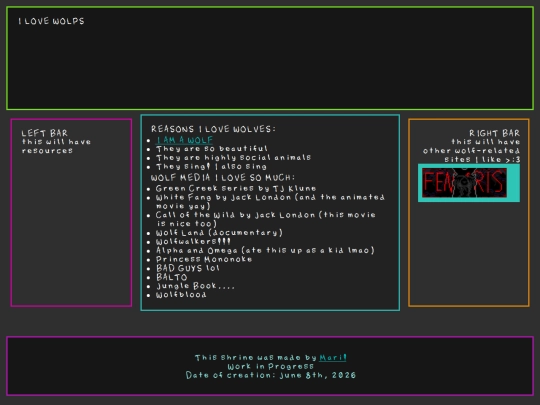This screenshot has height=405, width=540.
Task: Click 'BALTO' list item
Action: pos(172,277)
